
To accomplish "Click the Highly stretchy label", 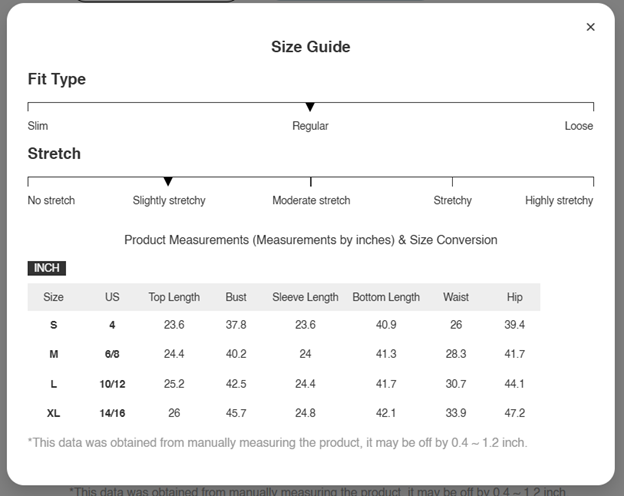I will [559, 200].
